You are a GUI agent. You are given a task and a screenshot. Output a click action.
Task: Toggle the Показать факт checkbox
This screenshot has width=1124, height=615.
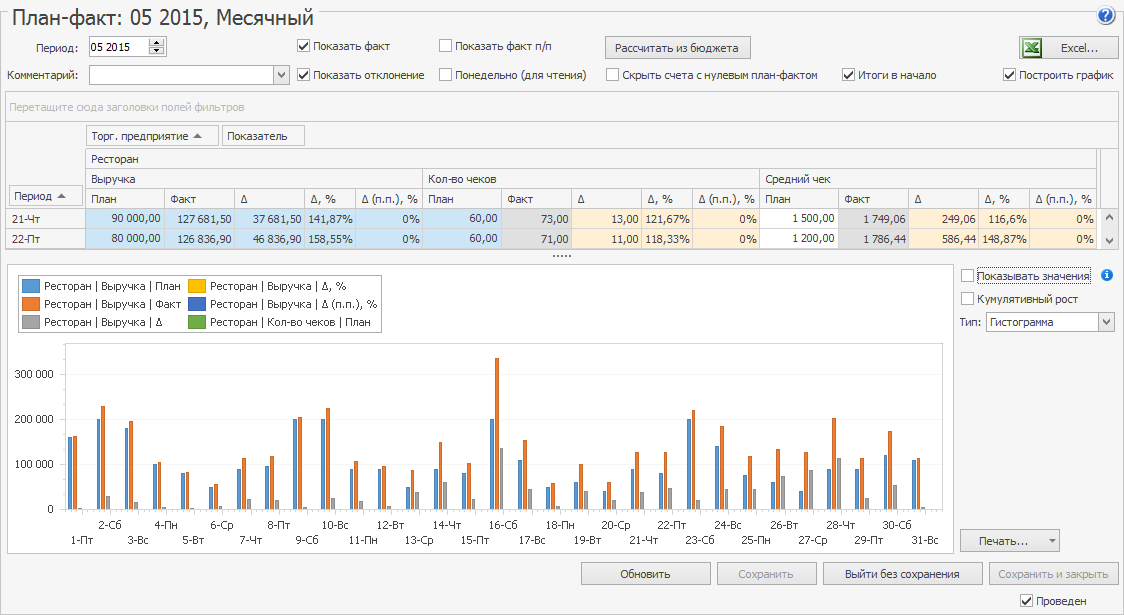(303, 46)
